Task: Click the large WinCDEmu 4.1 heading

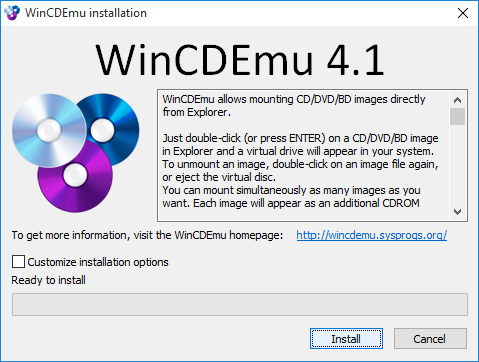Action: click(x=240, y=60)
